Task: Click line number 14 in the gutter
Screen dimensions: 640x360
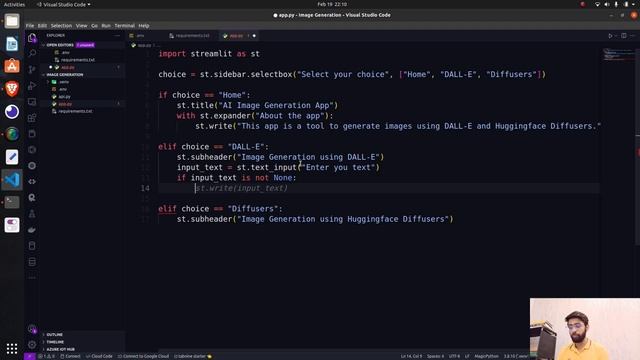Action: 145,188
